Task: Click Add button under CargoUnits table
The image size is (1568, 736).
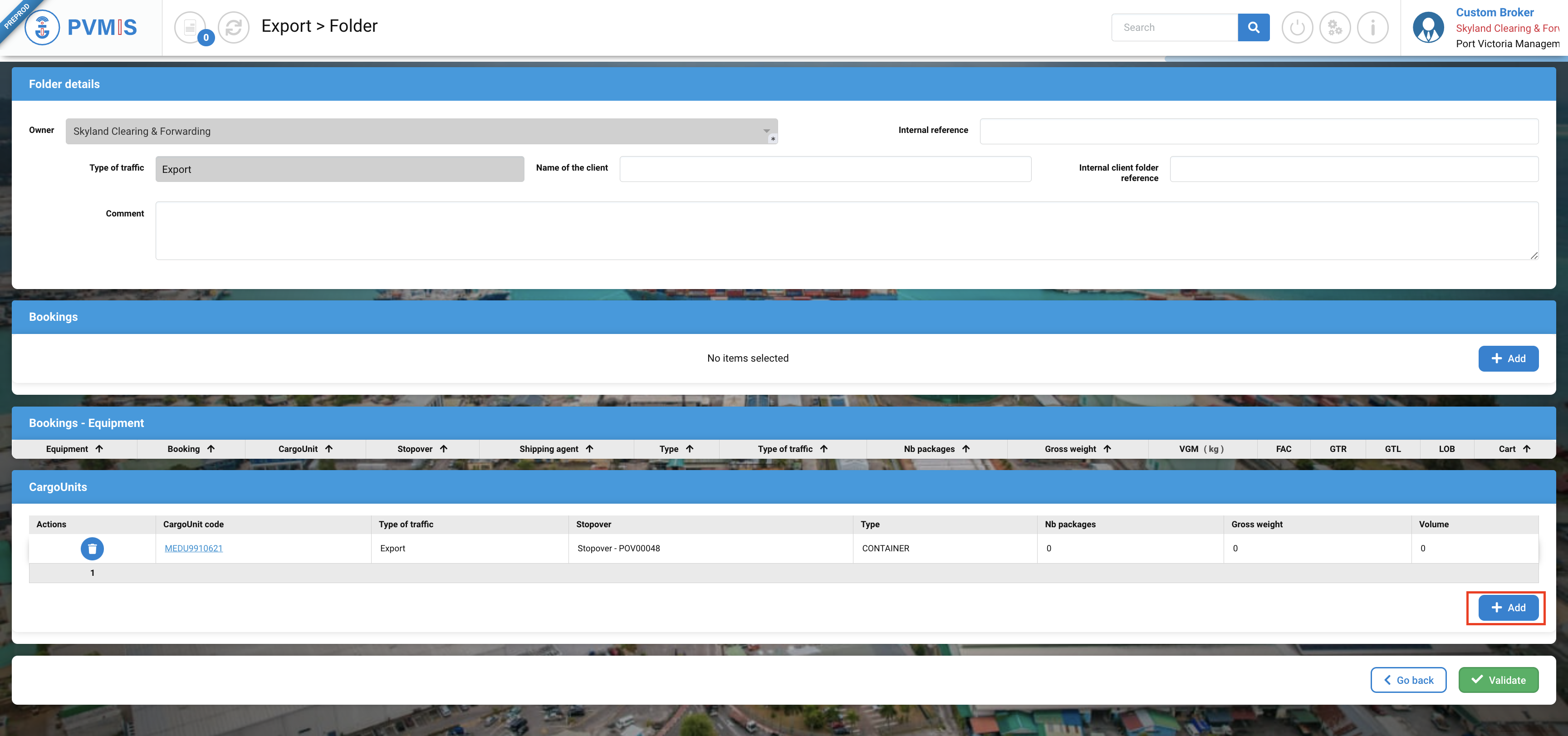Action: [x=1508, y=608]
